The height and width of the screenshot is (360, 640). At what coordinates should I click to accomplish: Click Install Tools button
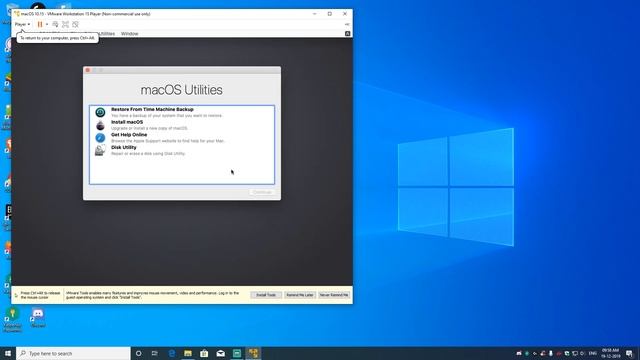coord(266,295)
